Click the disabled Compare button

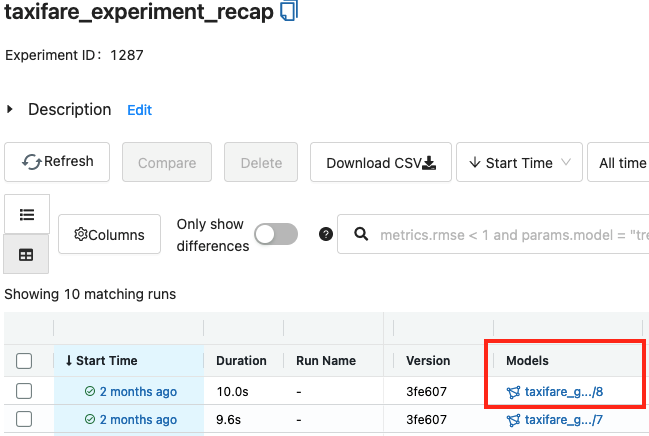167,162
